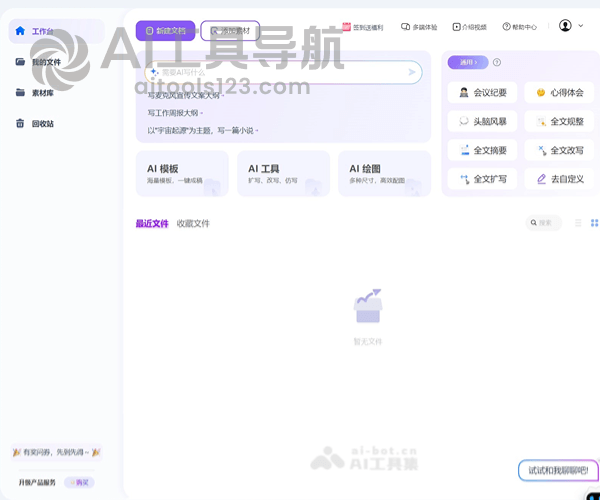Click the 购买 purchase button

(79, 482)
